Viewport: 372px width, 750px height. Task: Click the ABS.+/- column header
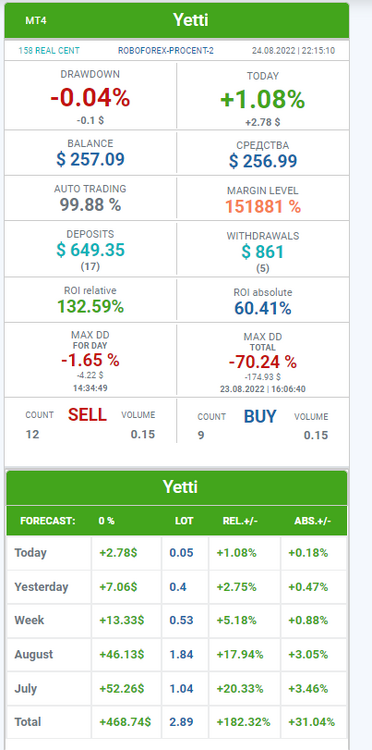coord(313,521)
